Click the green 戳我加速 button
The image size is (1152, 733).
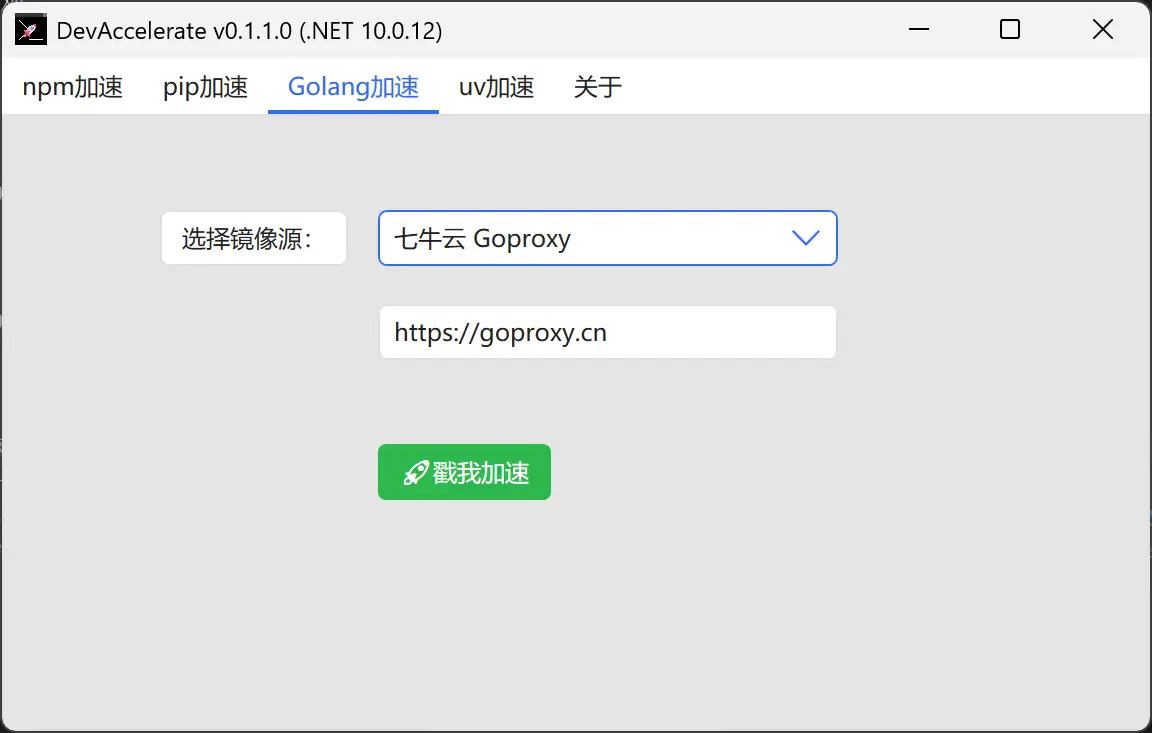(464, 472)
